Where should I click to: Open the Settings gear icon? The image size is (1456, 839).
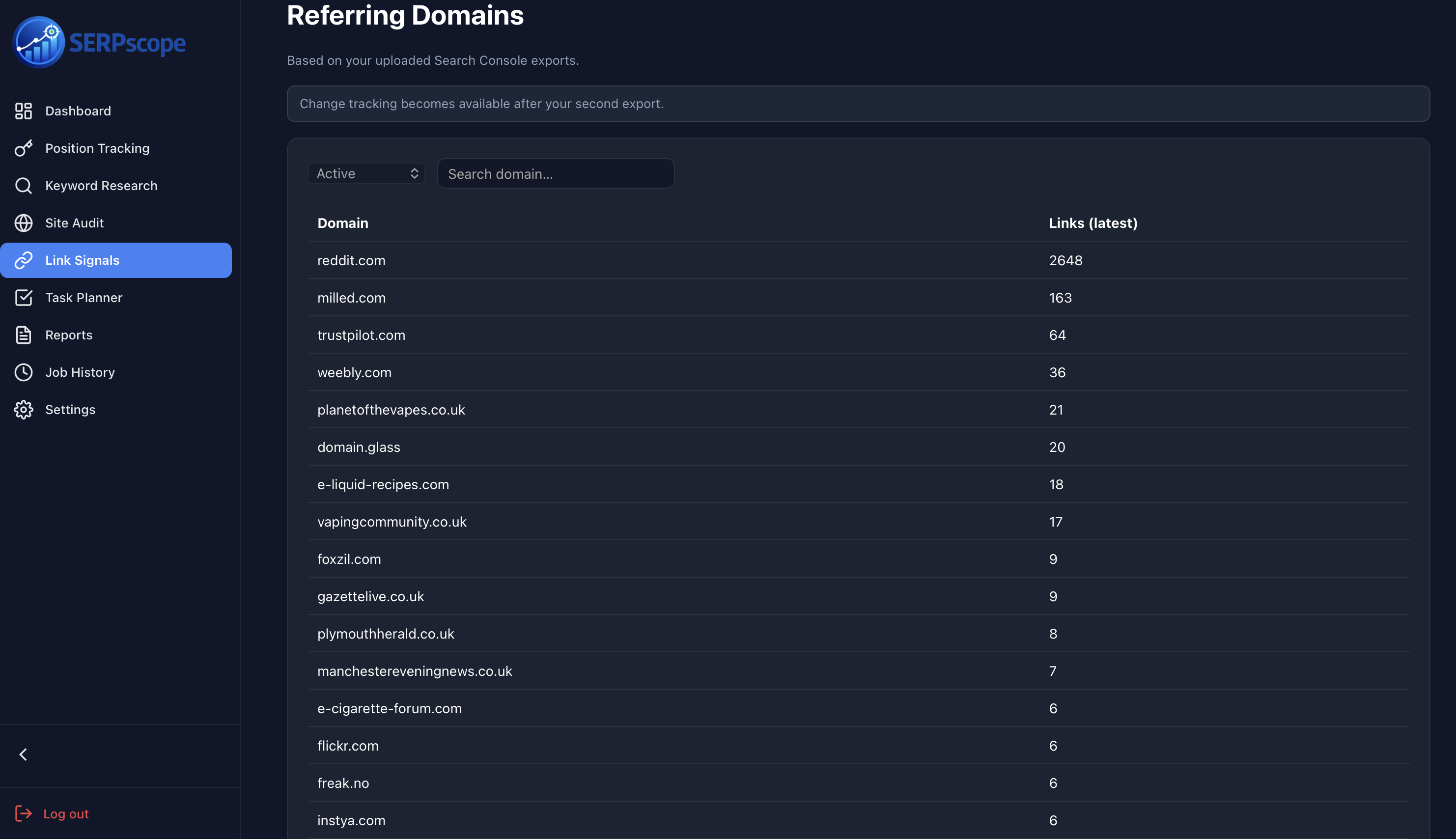pos(23,409)
